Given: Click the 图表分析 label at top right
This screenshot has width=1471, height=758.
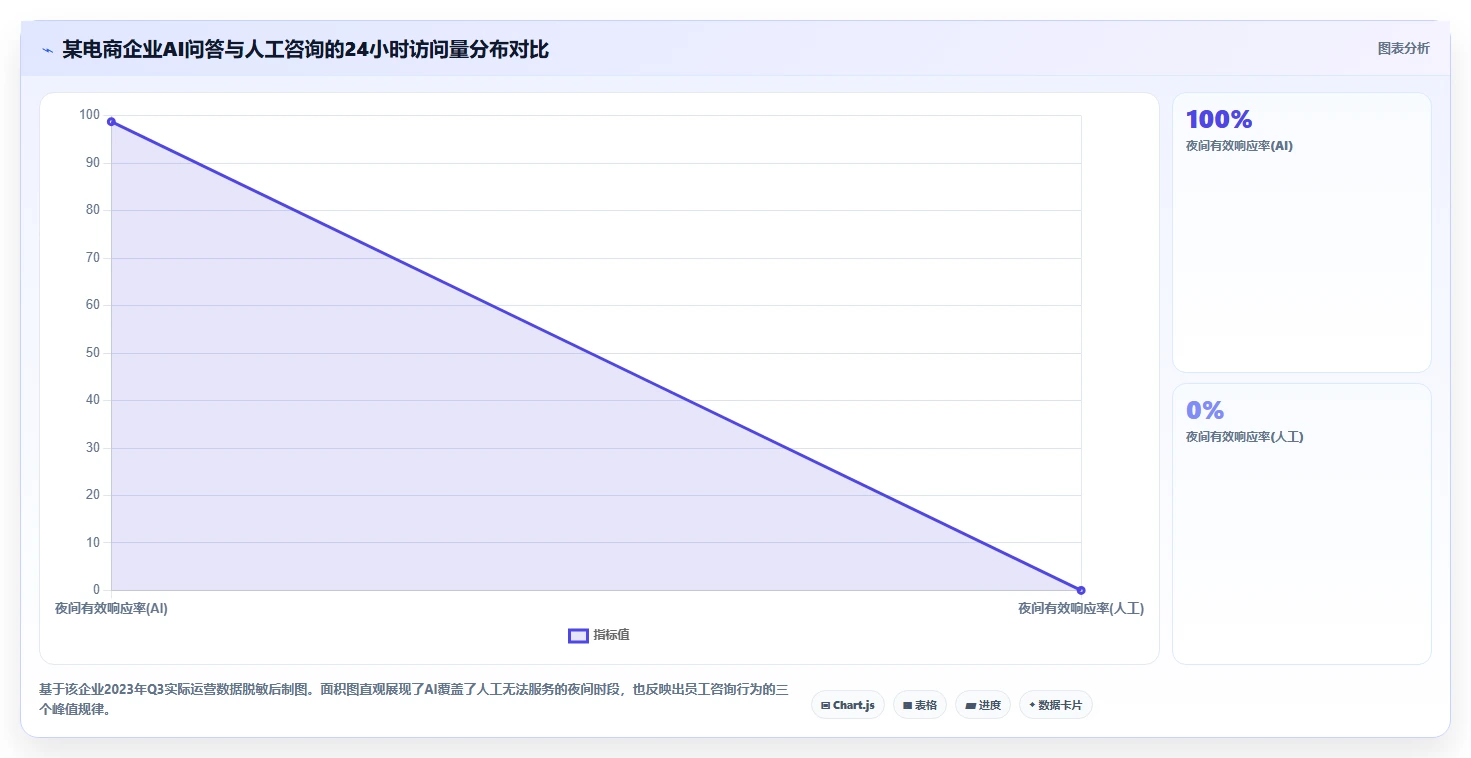Looking at the screenshot, I should (x=1403, y=48).
